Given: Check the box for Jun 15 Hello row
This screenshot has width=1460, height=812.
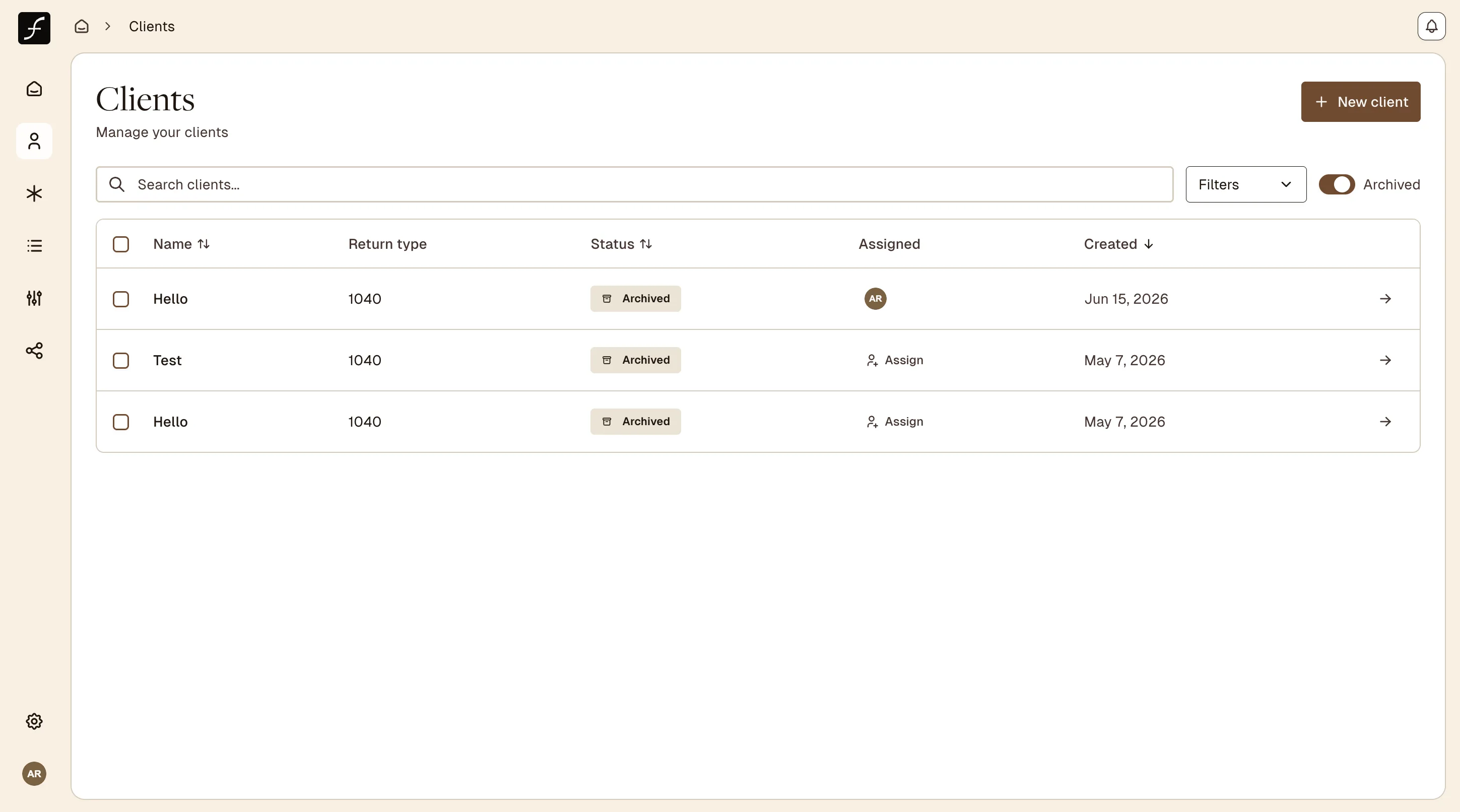Looking at the screenshot, I should pyautogui.click(x=121, y=299).
